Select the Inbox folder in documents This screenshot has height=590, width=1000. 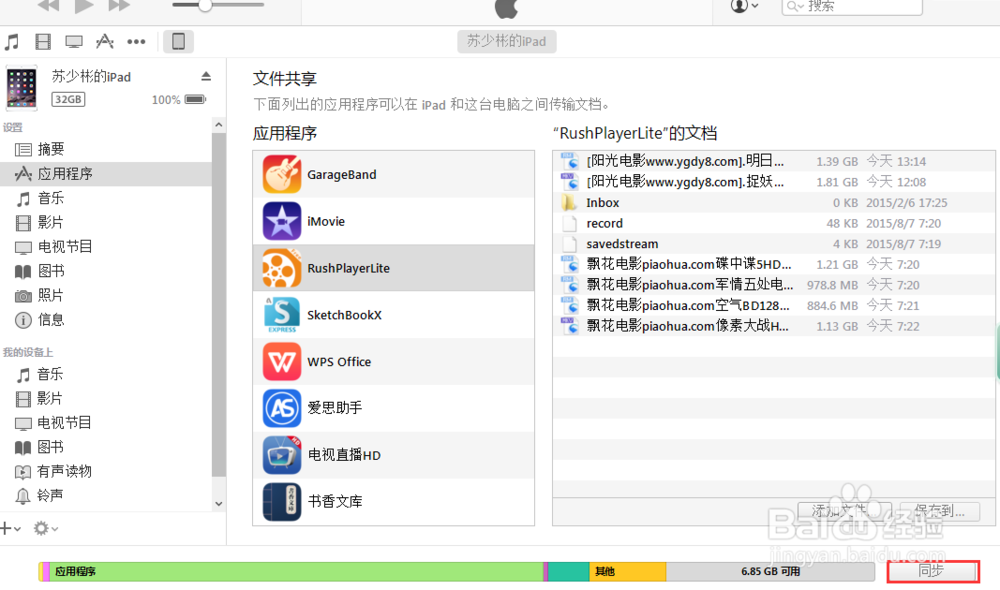click(774, 203)
